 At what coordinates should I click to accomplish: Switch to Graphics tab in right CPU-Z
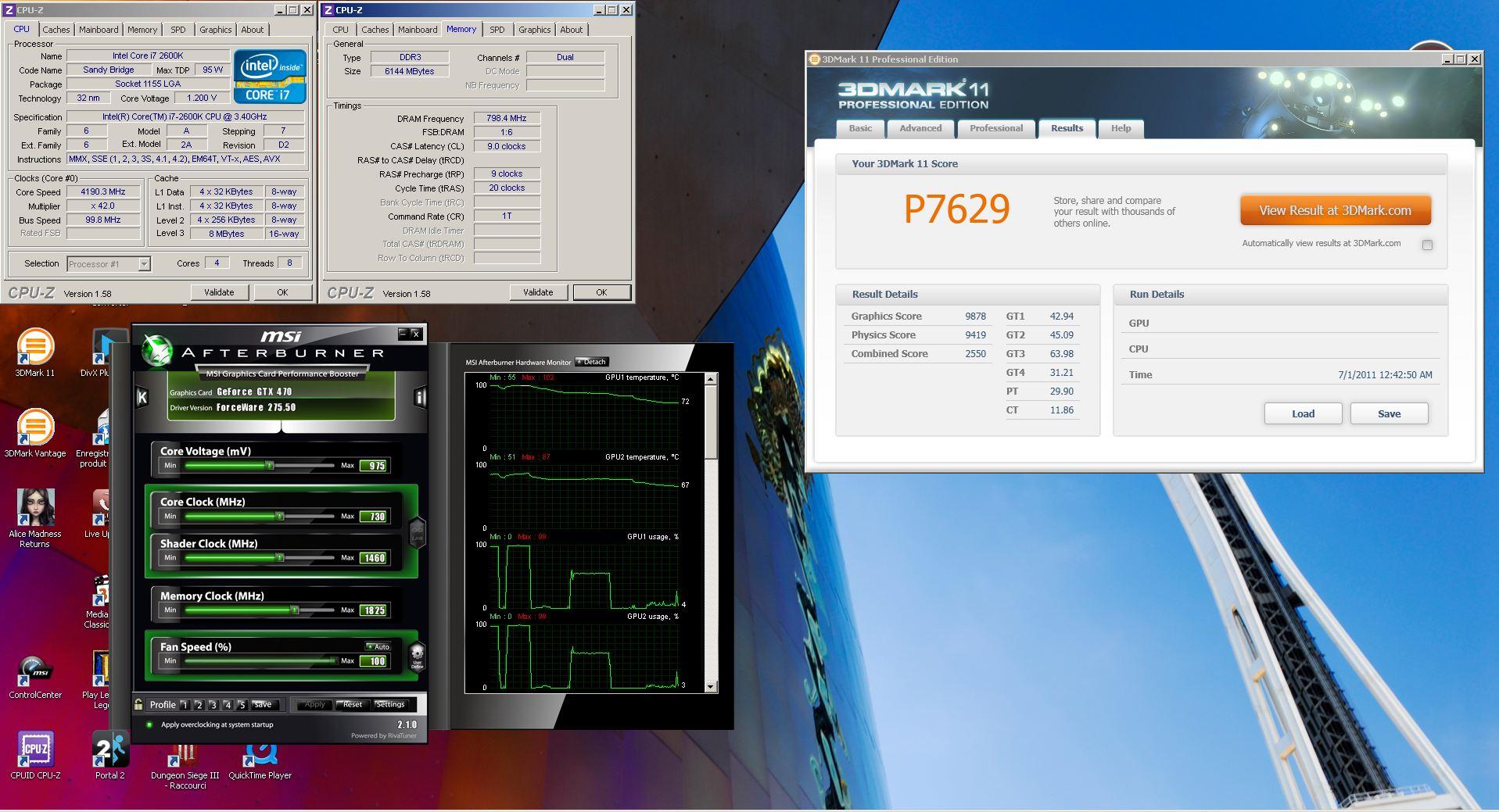point(534,30)
